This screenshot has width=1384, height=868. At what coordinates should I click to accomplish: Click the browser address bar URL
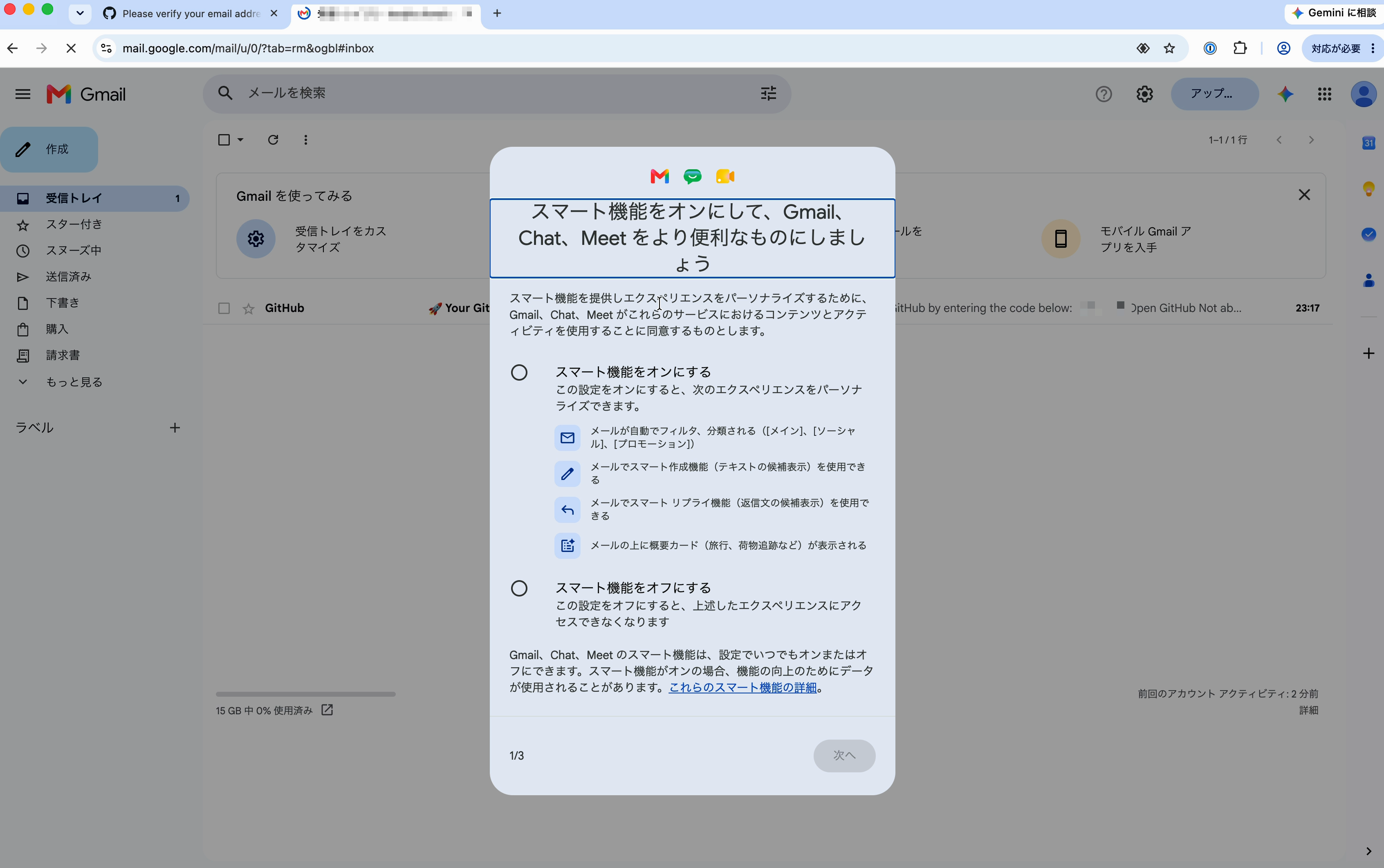pos(248,48)
